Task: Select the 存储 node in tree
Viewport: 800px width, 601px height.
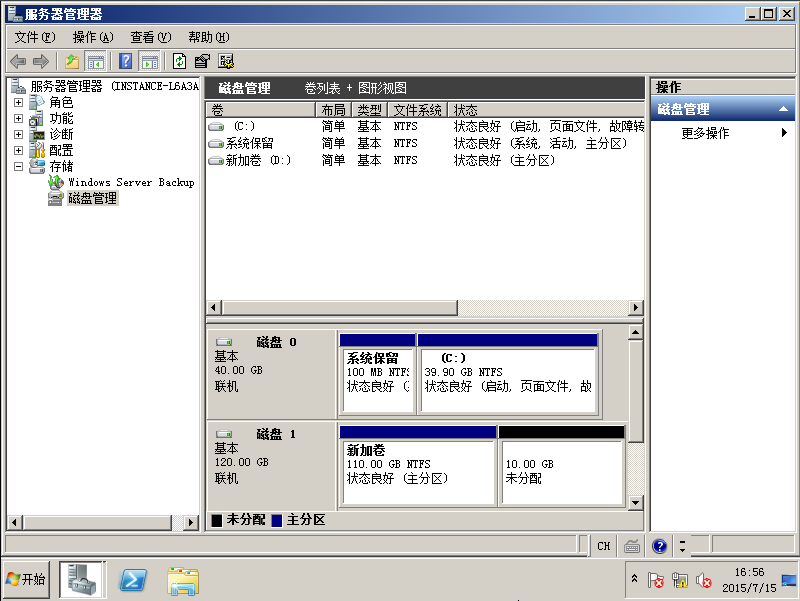Action: click(x=61, y=166)
